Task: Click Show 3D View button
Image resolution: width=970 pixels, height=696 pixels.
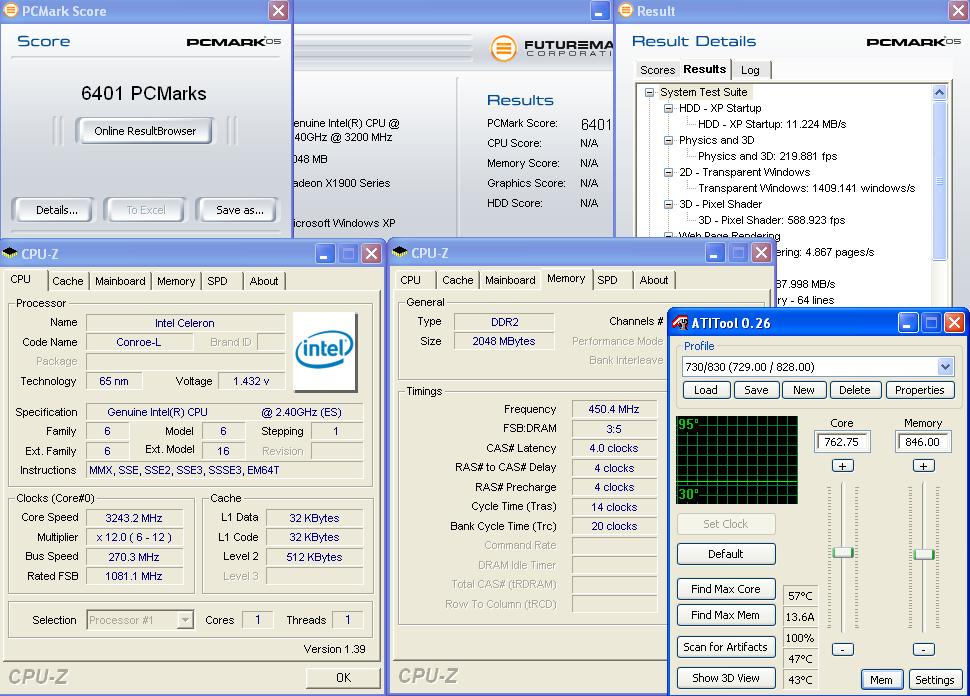Action: pyautogui.click(x=726, y=678)
